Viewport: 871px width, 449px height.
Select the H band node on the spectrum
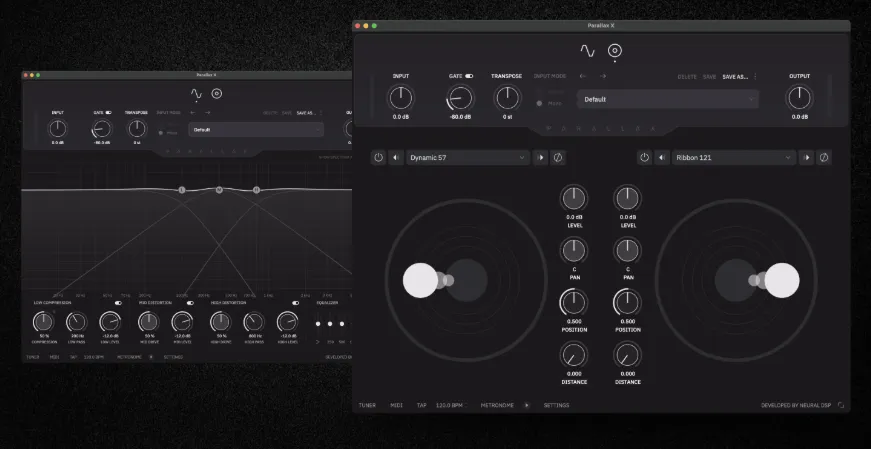pos(256,190)
